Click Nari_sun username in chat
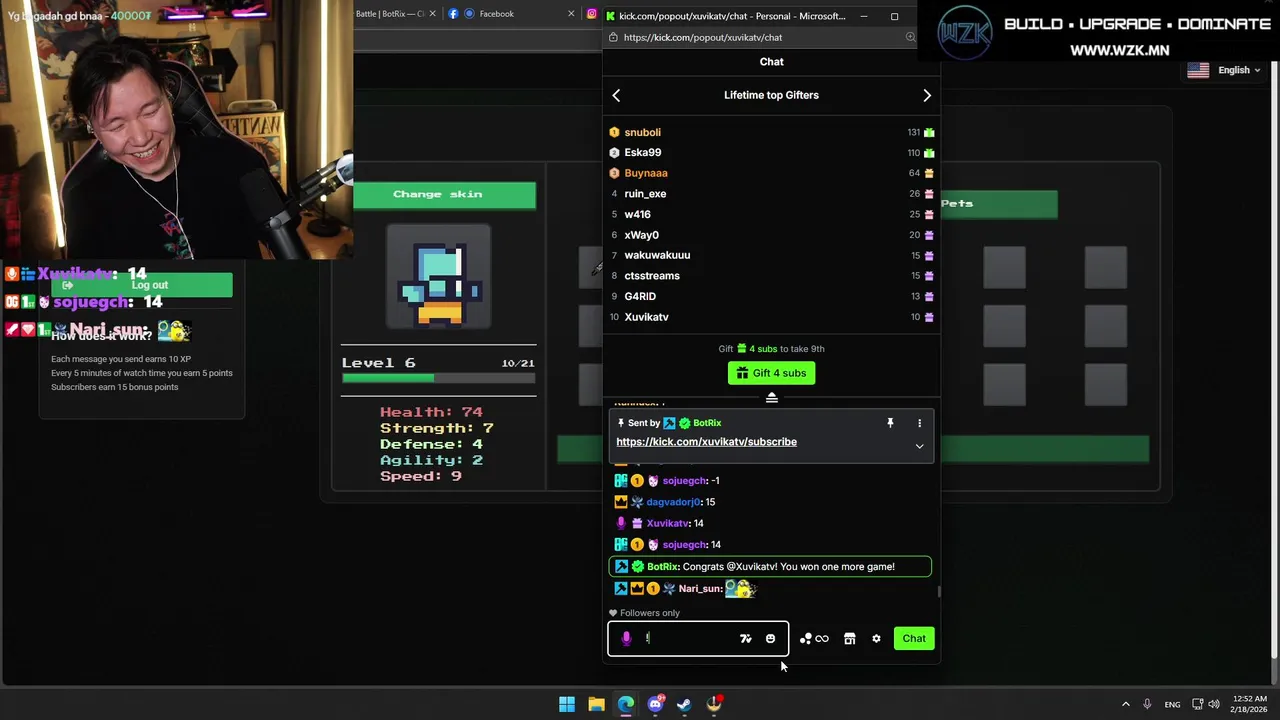 point(700,589)
